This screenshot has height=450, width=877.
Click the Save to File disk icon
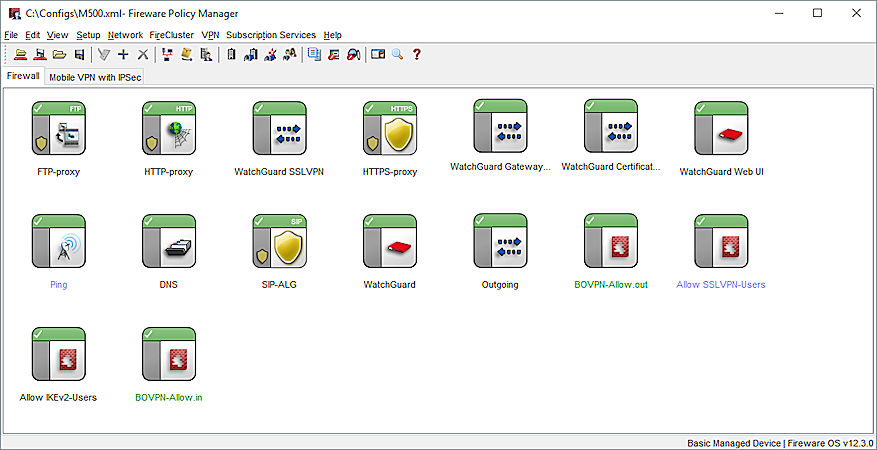point(79,54)
